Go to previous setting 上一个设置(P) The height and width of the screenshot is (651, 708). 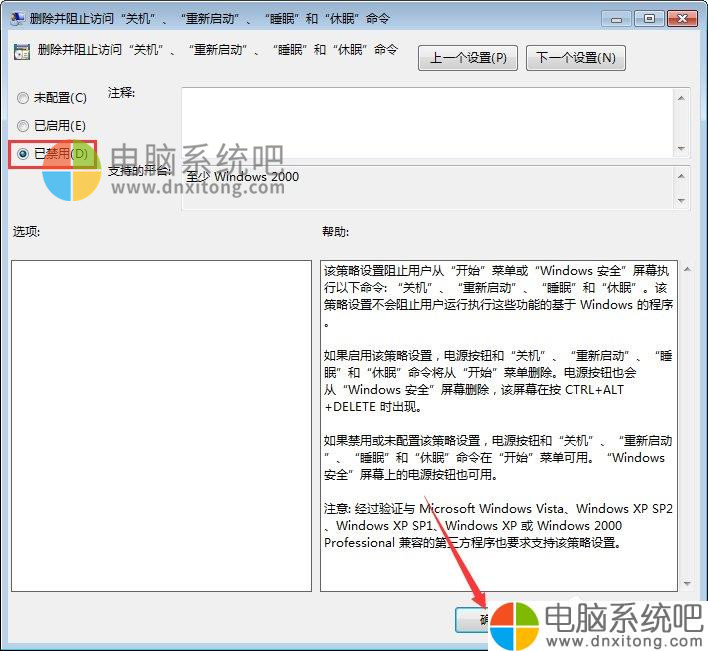[468, 58]
